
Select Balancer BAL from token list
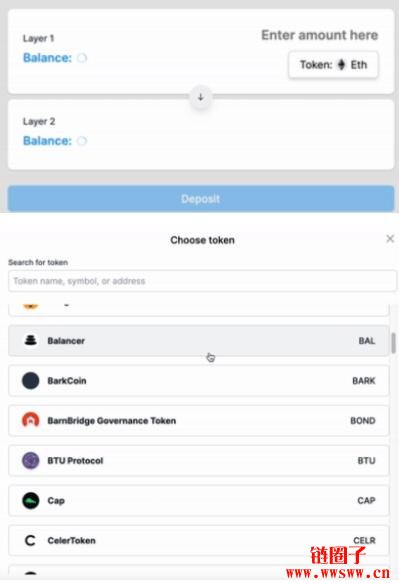(199, 341)
